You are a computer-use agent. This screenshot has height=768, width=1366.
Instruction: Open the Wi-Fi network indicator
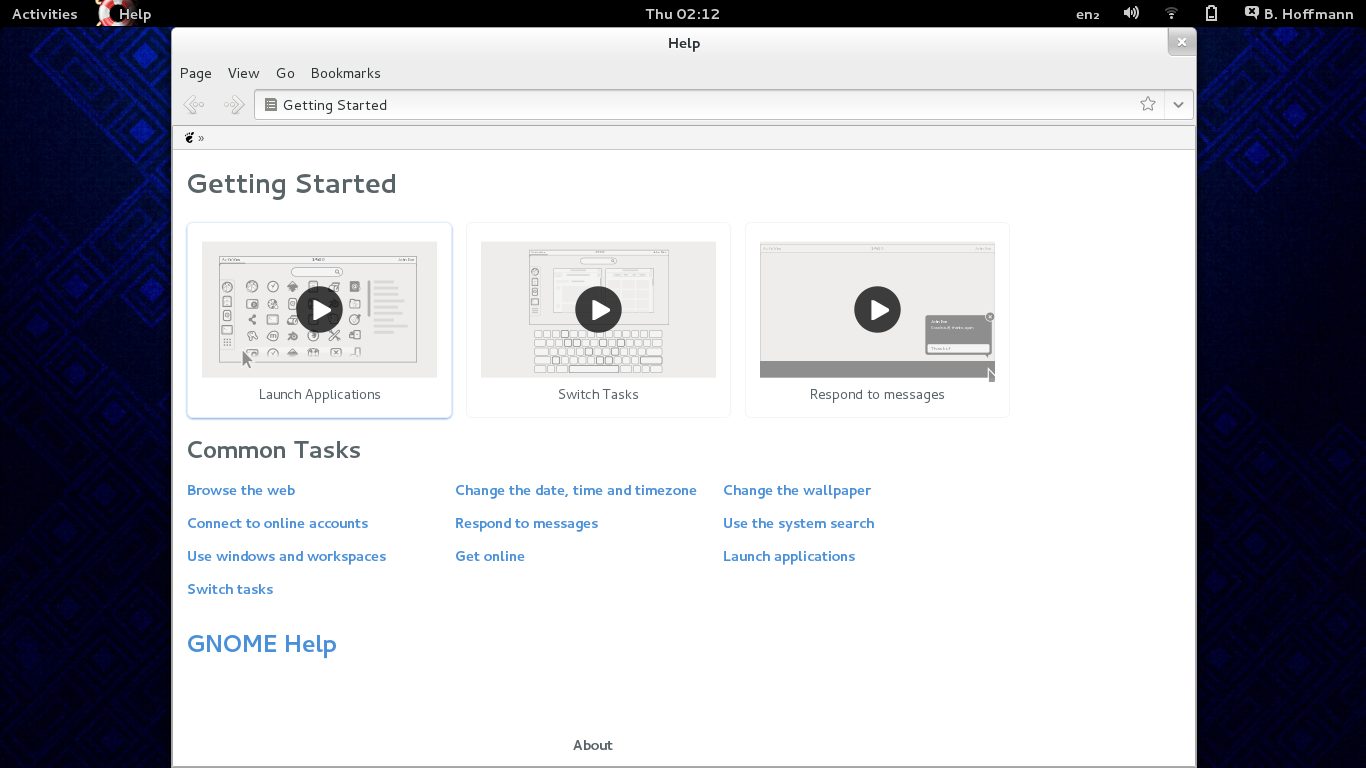[x=1171, y=14]
